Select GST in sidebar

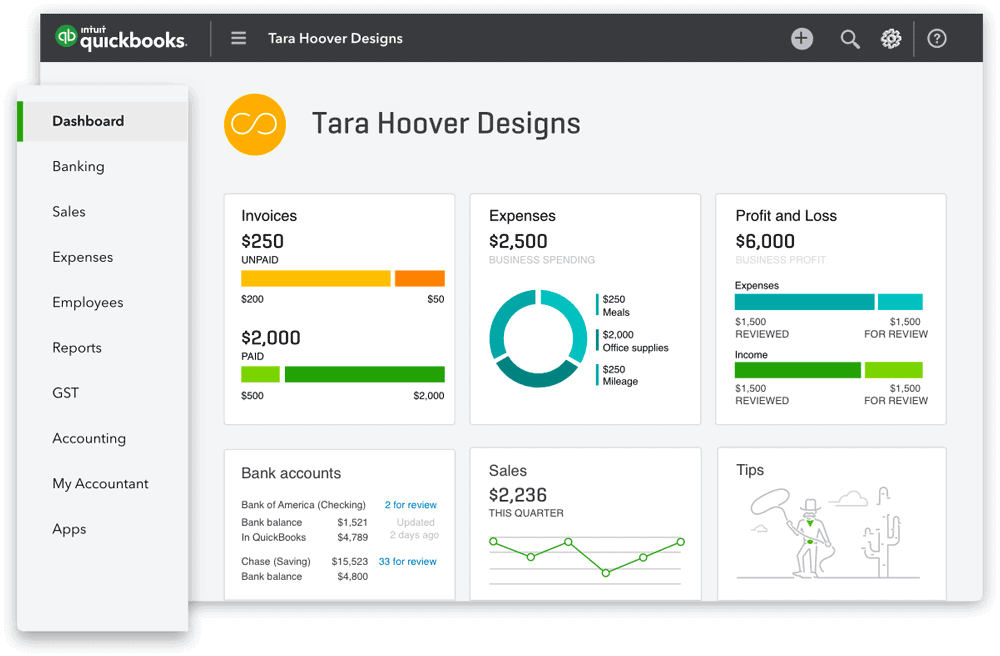click(x=66, y=393)
